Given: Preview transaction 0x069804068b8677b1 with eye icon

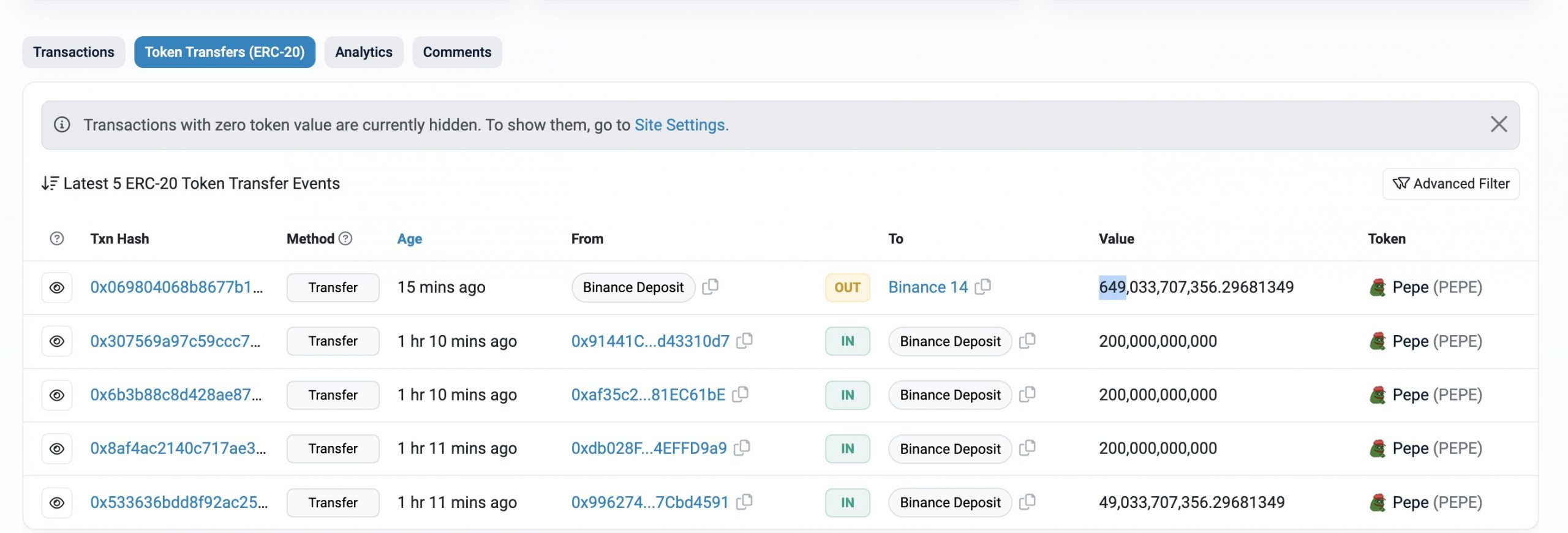Looking at the screenshot, I should pos(57,287).
